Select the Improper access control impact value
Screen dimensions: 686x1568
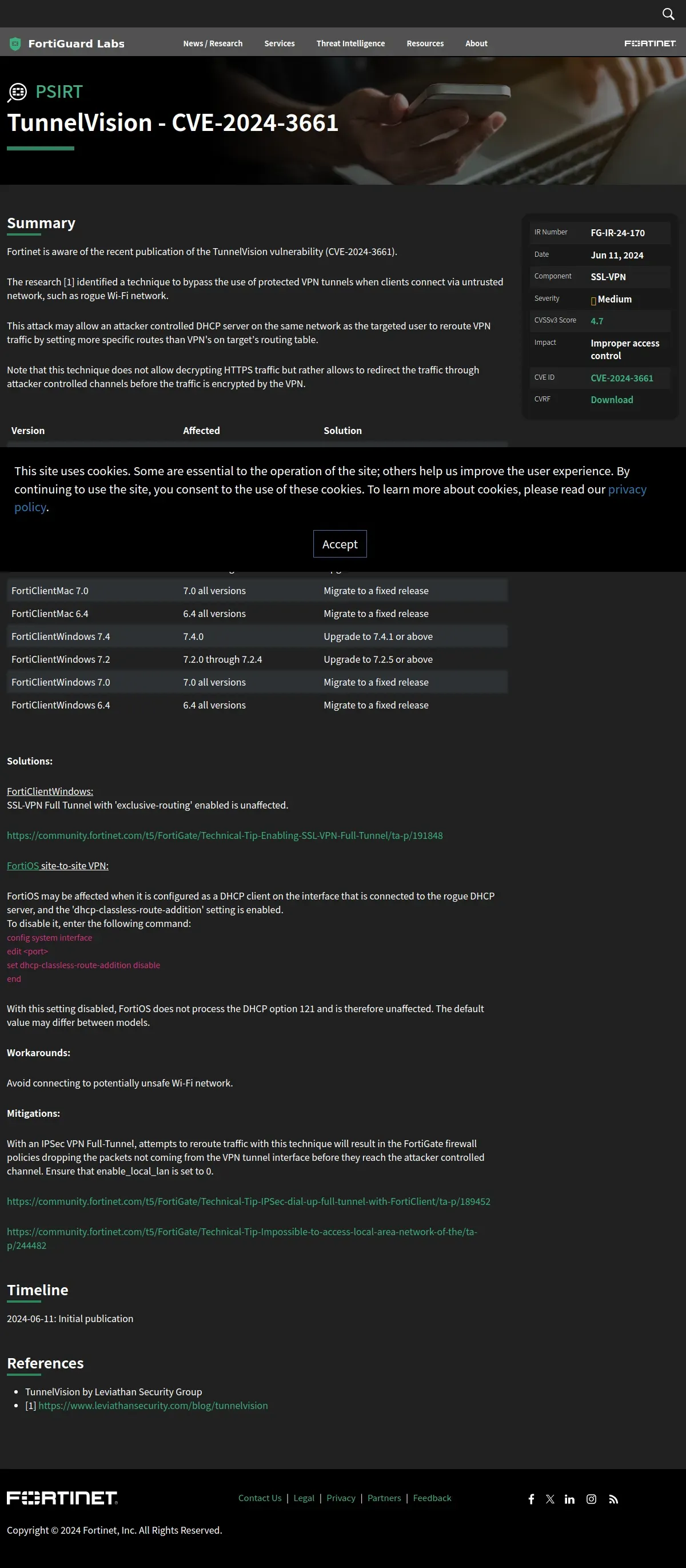pyautogui.click(x=624, y=349)
